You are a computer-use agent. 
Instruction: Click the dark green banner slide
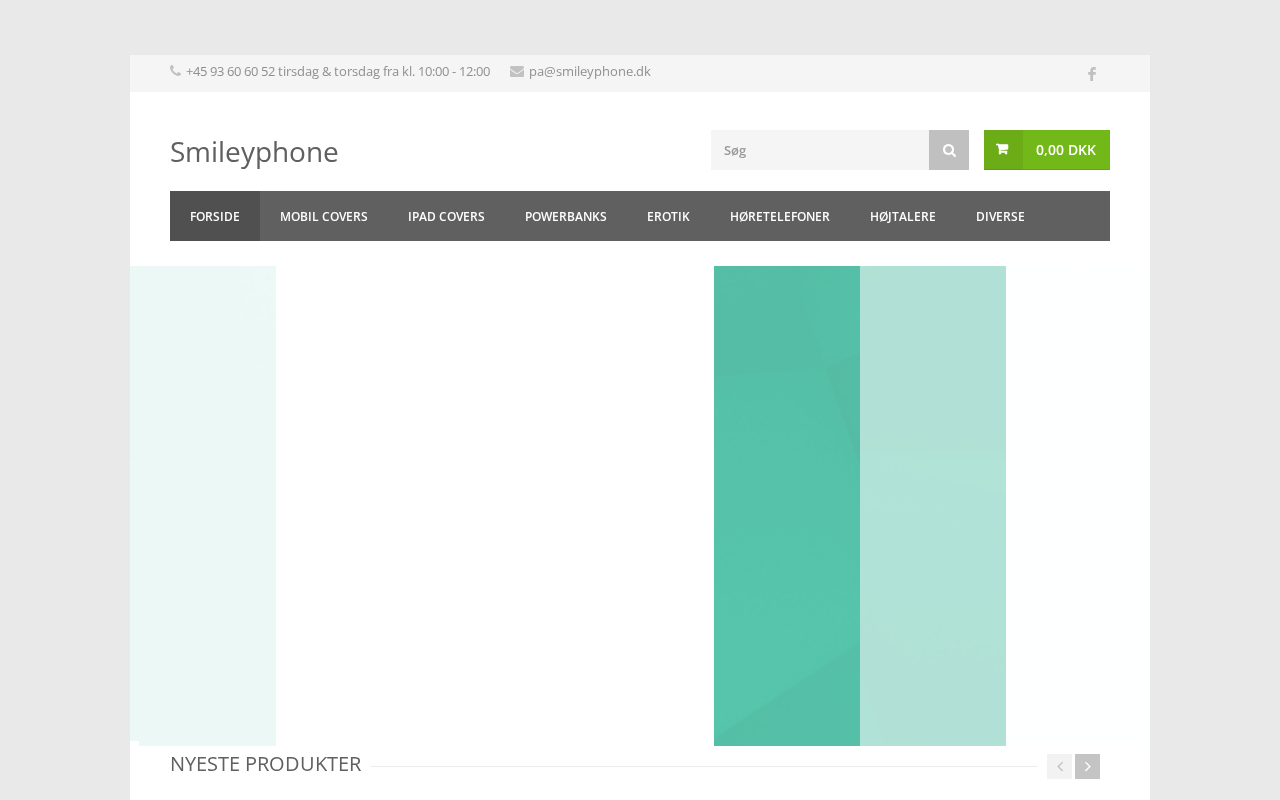(x=787, y=505)
